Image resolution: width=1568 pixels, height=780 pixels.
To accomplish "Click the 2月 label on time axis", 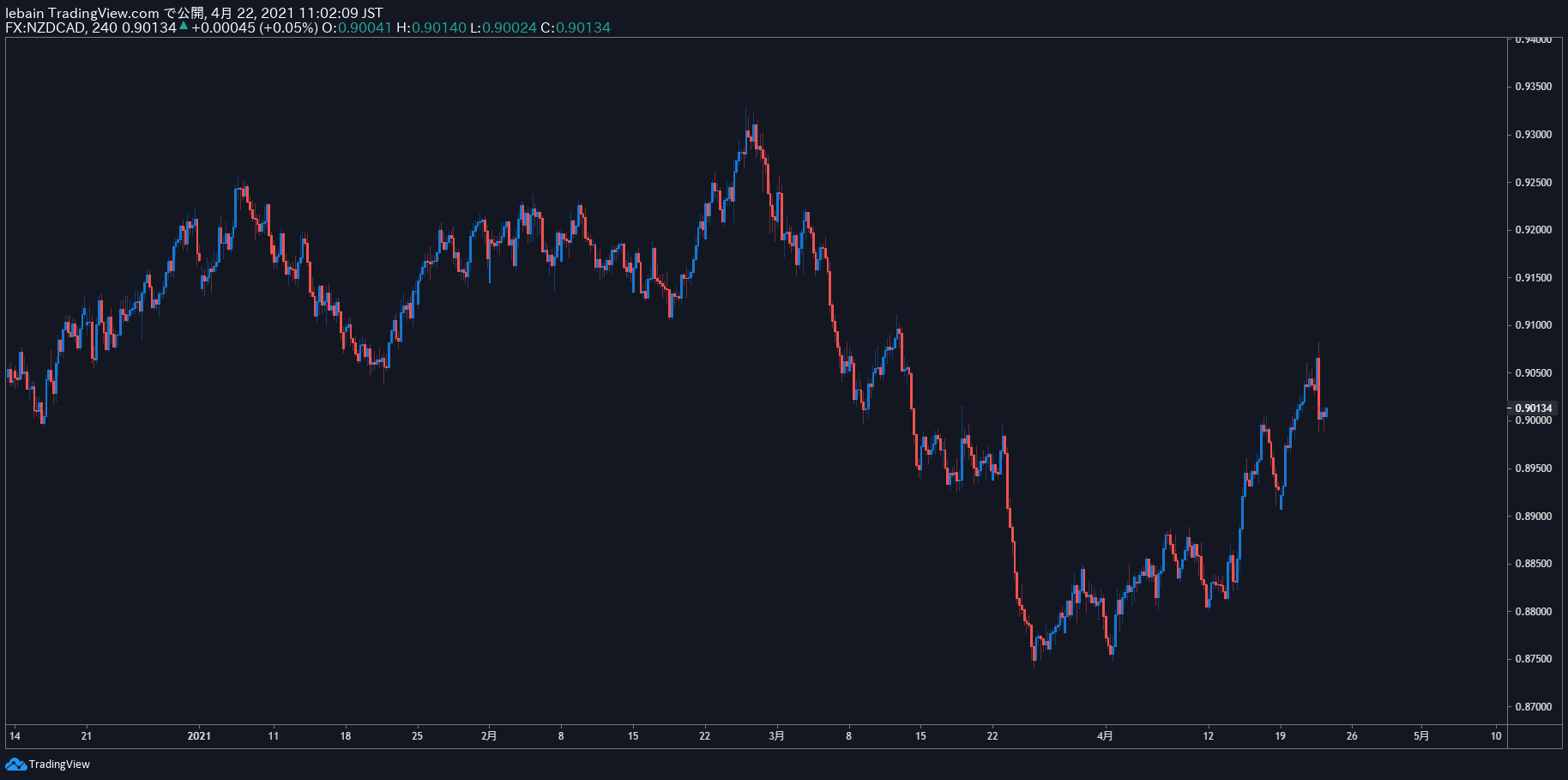I will tap(489, 735).
